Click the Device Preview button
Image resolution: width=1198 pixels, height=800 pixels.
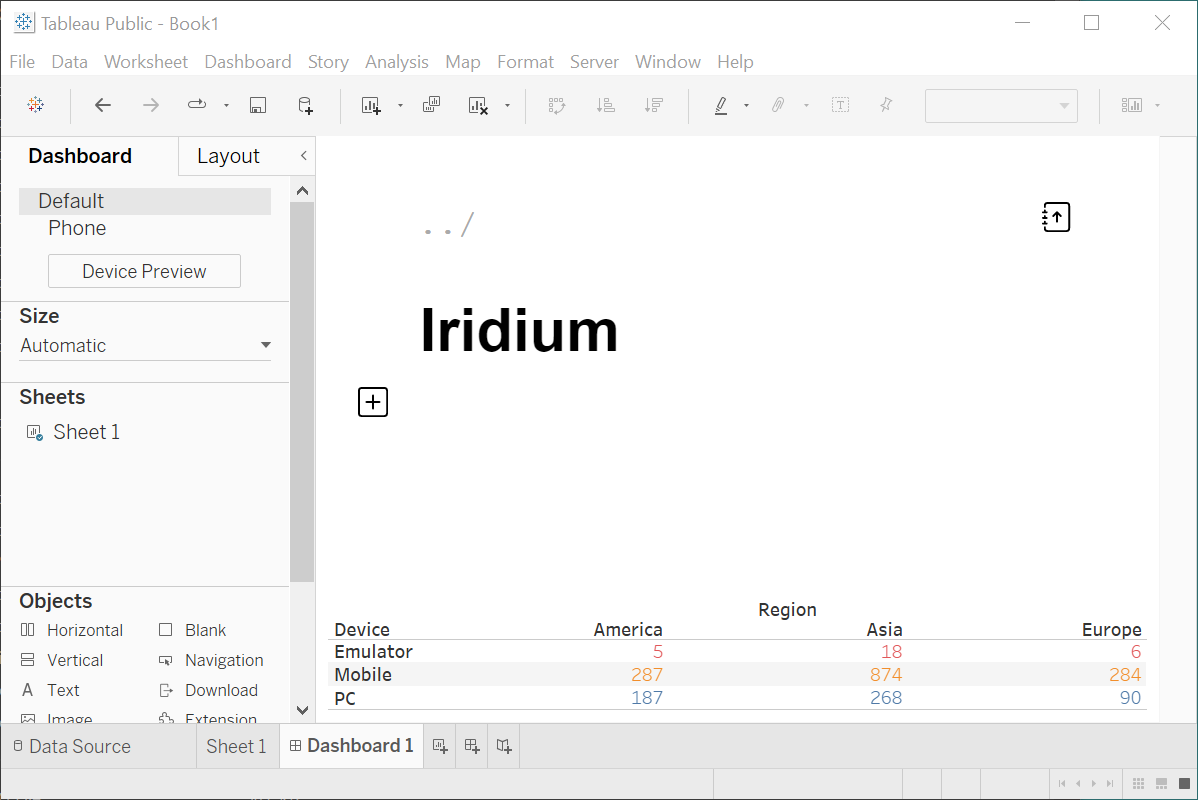pos(144,270)
